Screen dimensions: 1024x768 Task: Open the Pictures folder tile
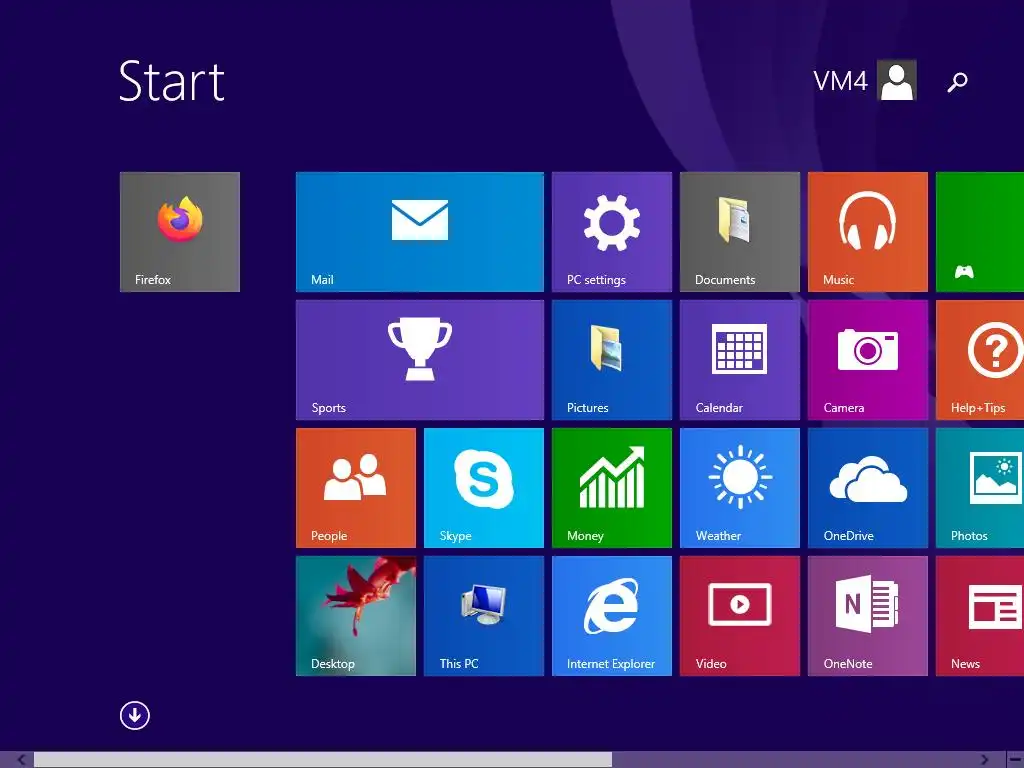(611, 360)
